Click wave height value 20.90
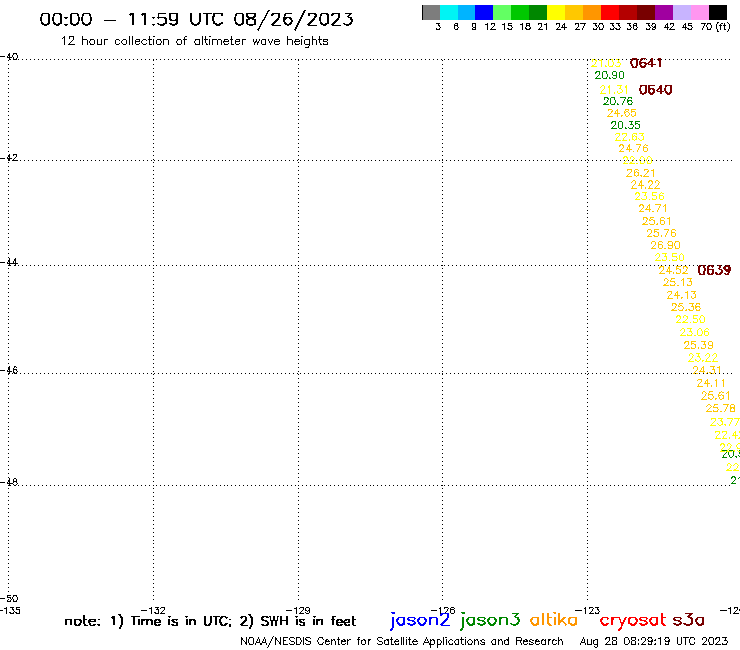 click(x=609, y=75)
